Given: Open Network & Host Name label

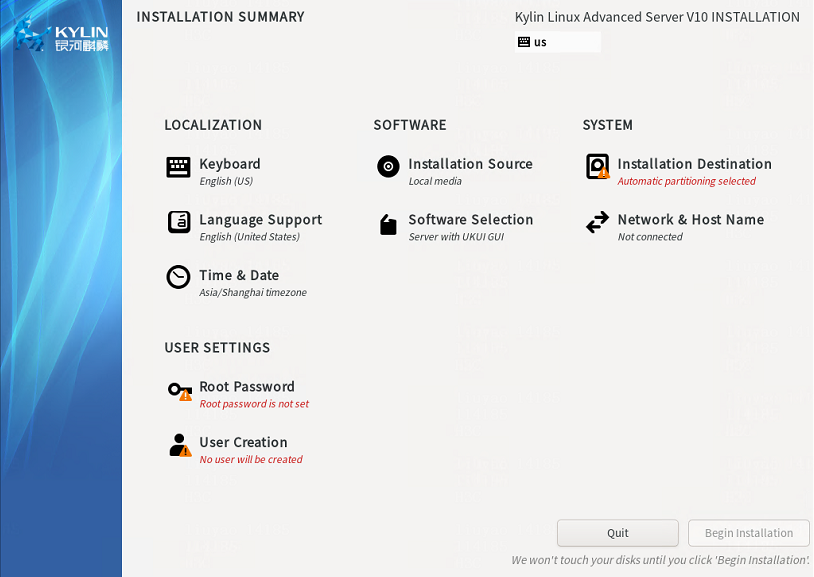Looking at the screenshot, I should click(691, 220).
